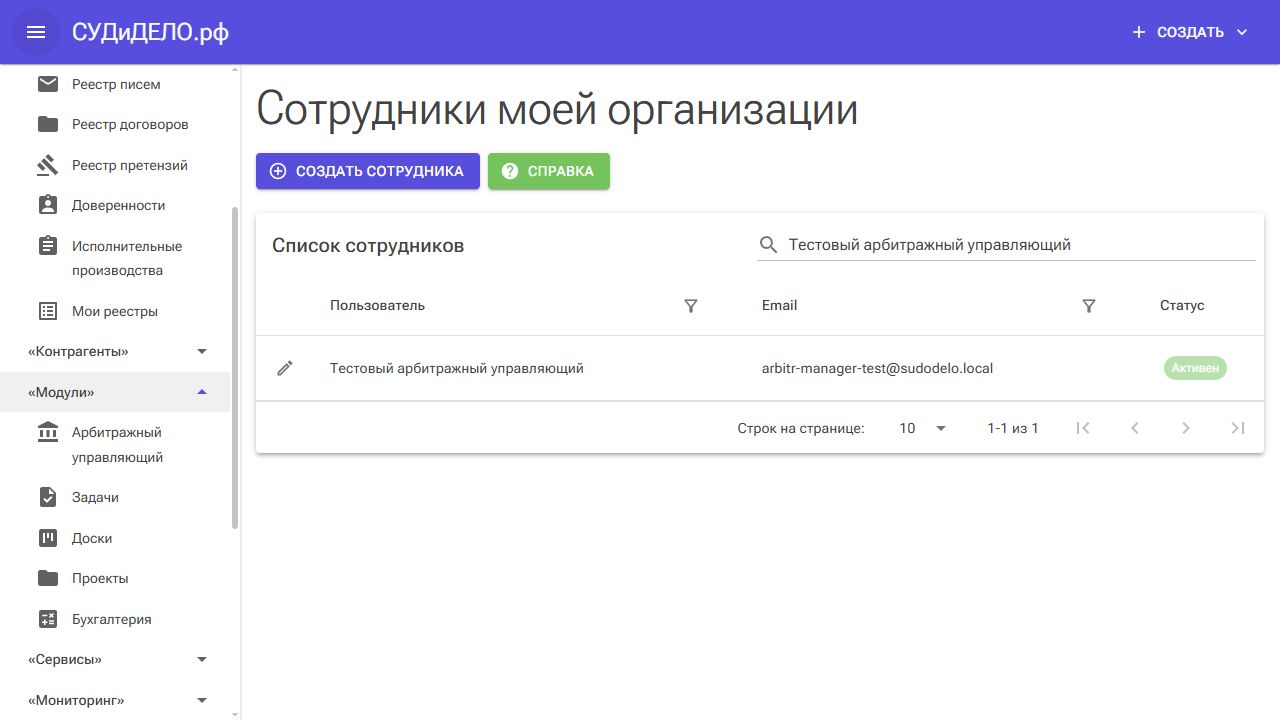The image size is (1280, 720).
Task: Go to last page of table
Action: pos(1237,428)
